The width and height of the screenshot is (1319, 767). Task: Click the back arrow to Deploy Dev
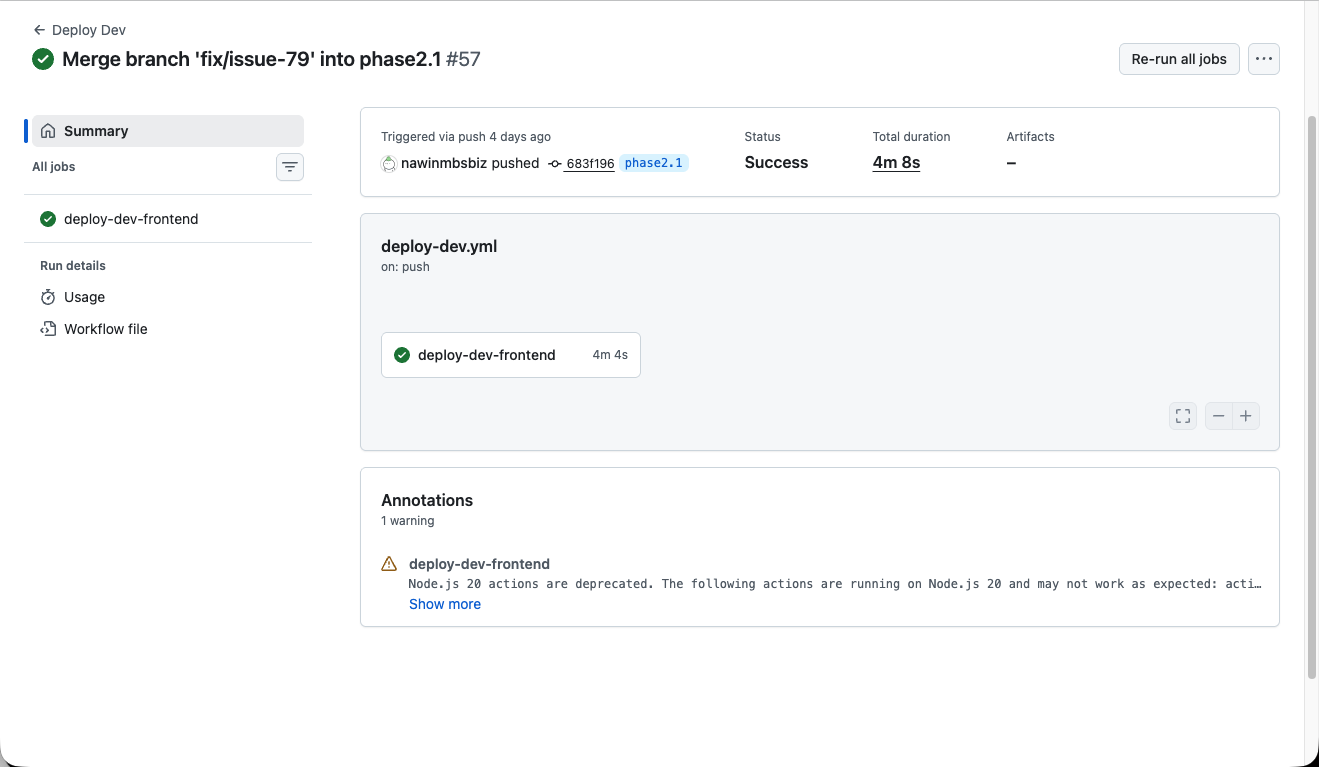tap(37, 29)
